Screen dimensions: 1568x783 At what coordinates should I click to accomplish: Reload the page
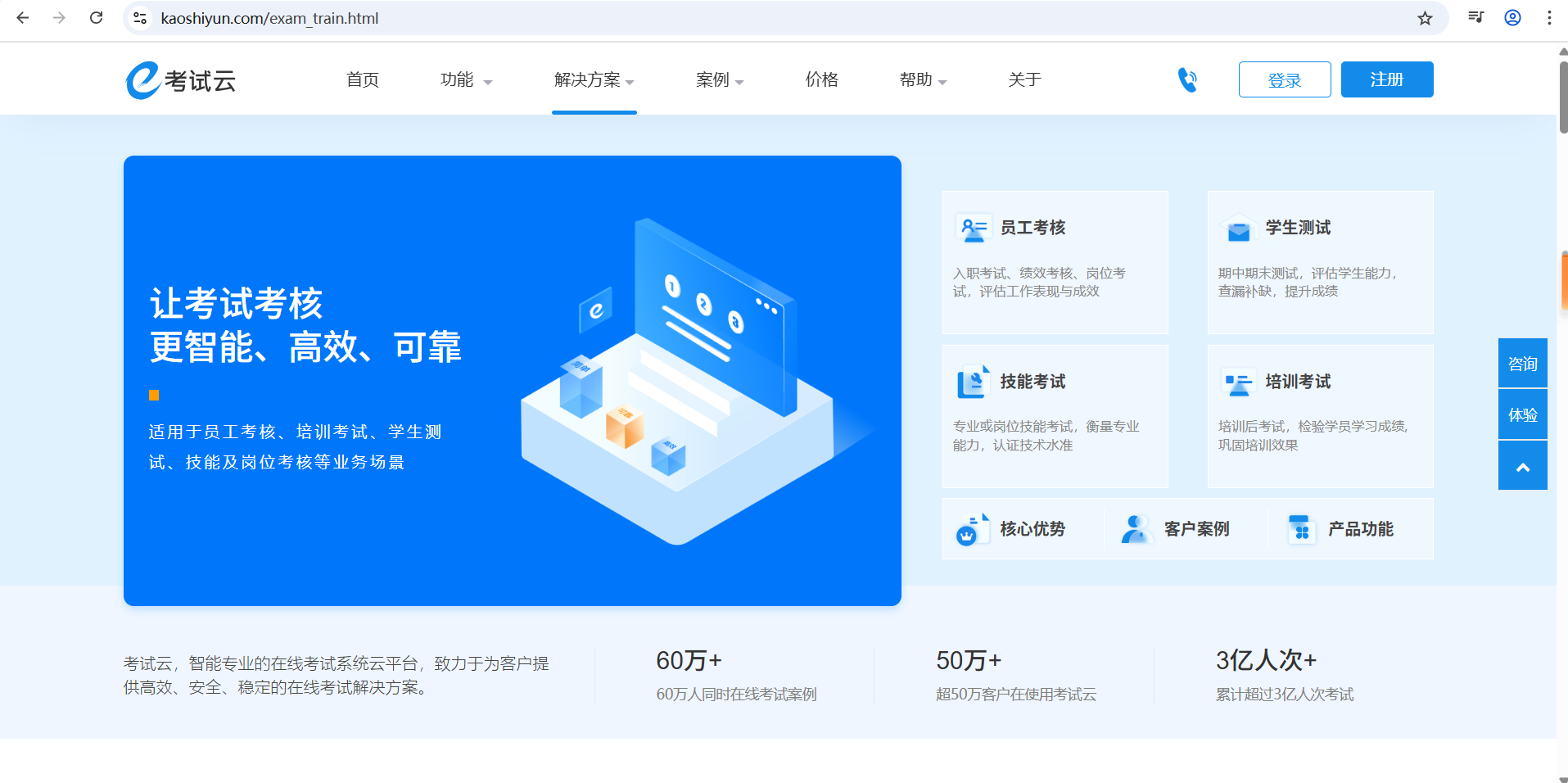(96, 18)
